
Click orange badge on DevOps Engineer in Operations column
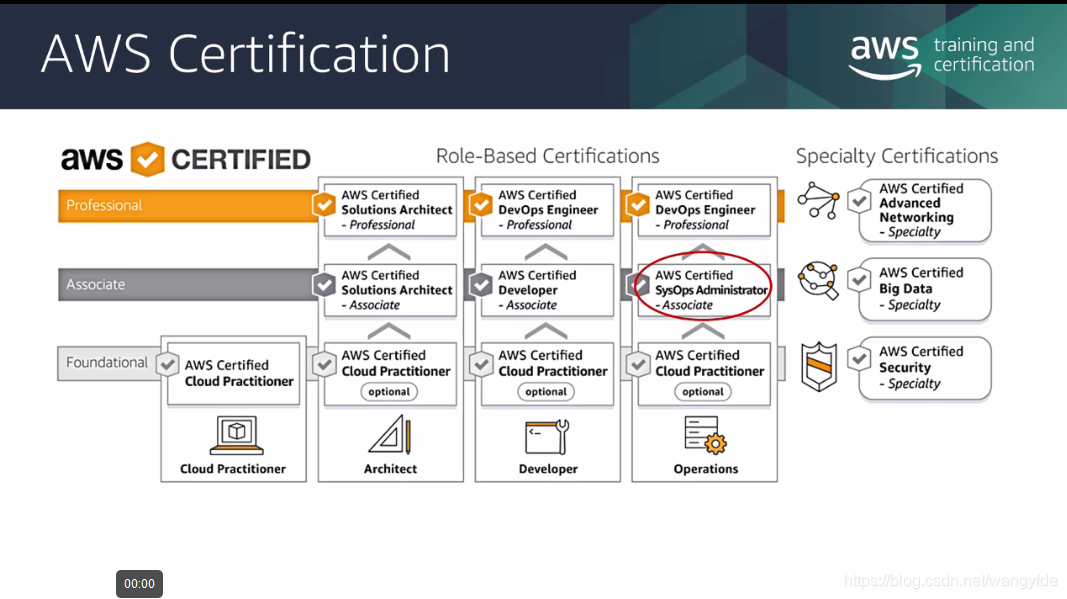point(638,204)
